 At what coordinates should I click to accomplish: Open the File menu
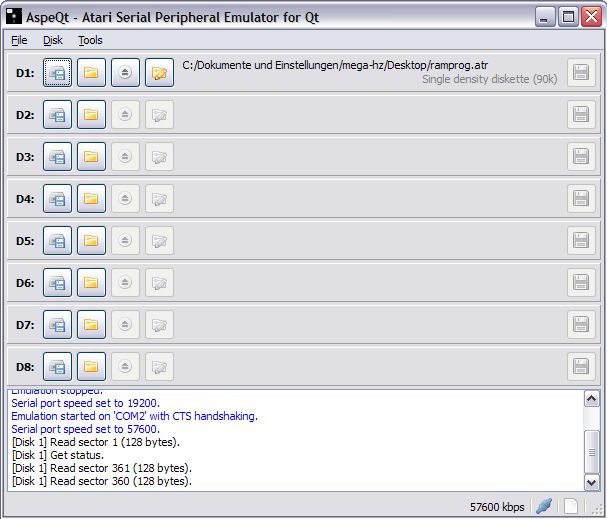point(19,40)
